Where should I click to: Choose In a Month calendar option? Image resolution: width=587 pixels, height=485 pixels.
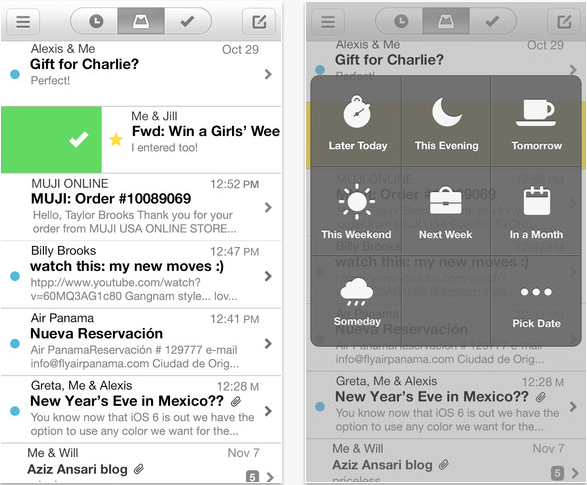pyautogui.click(x=536, y=211)
